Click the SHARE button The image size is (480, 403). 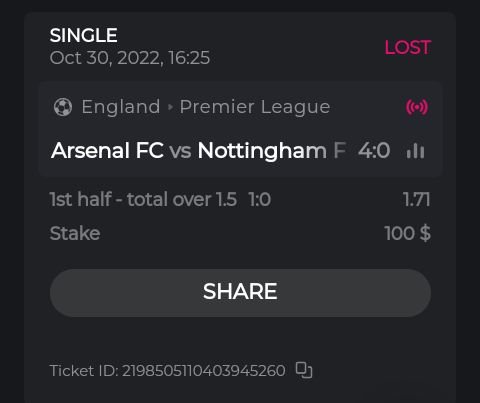click(x=240, y=293)
